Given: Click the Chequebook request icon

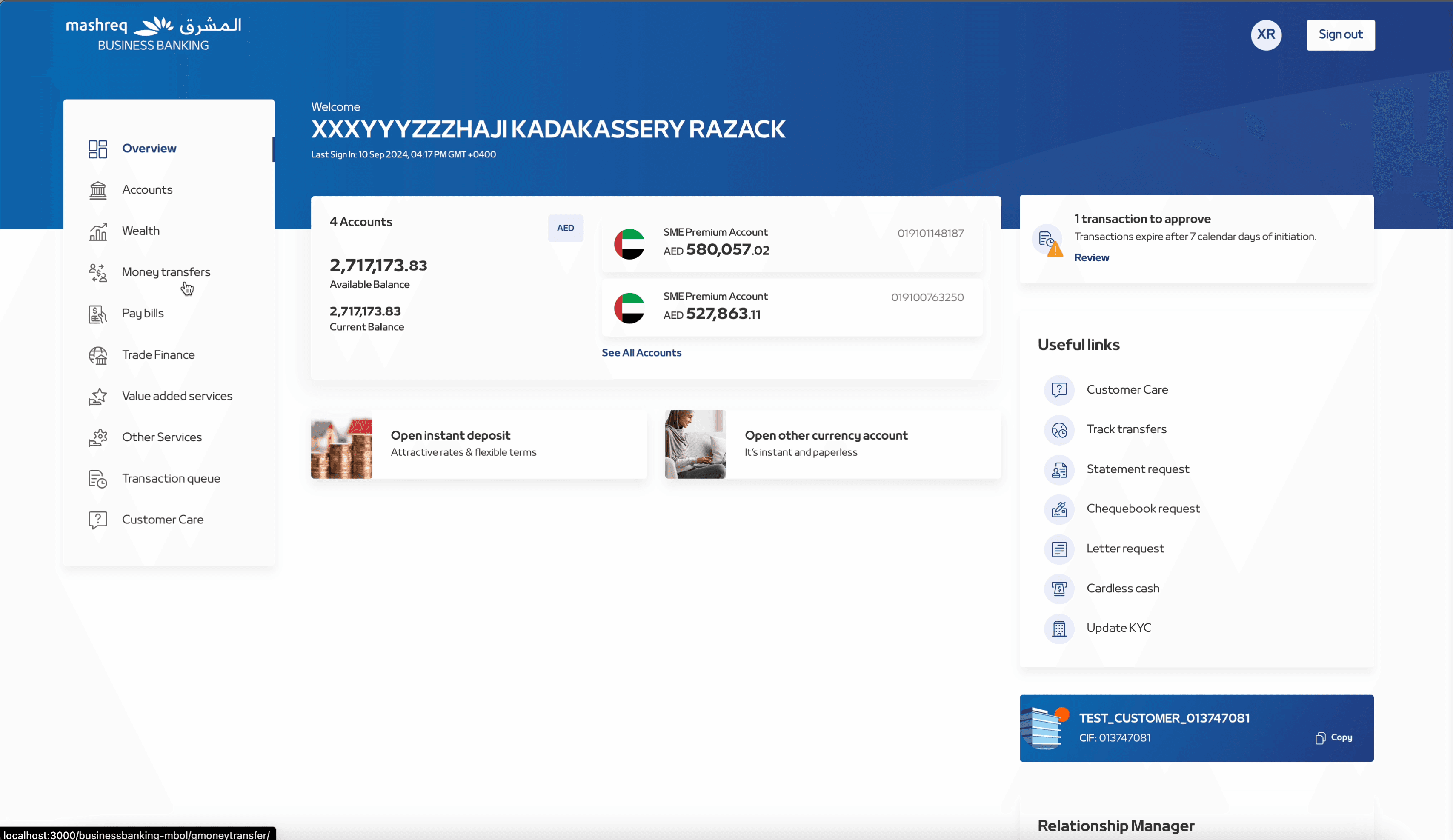Looking at the screenshot, I should (x=1059, y=509).
